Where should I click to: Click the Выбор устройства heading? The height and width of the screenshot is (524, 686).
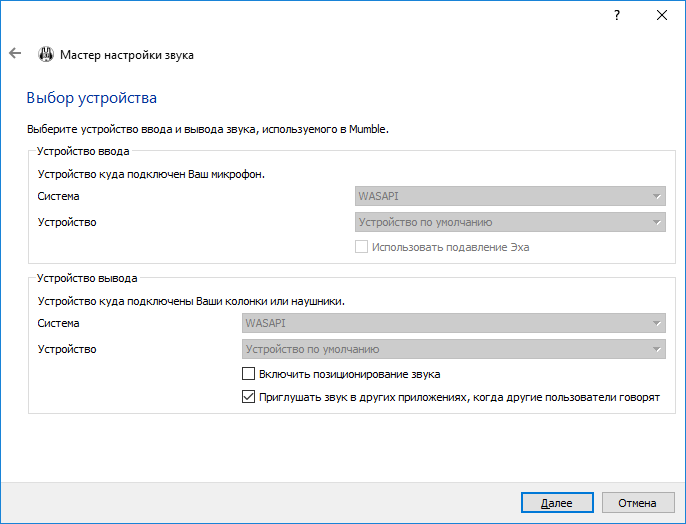(91, 98)
